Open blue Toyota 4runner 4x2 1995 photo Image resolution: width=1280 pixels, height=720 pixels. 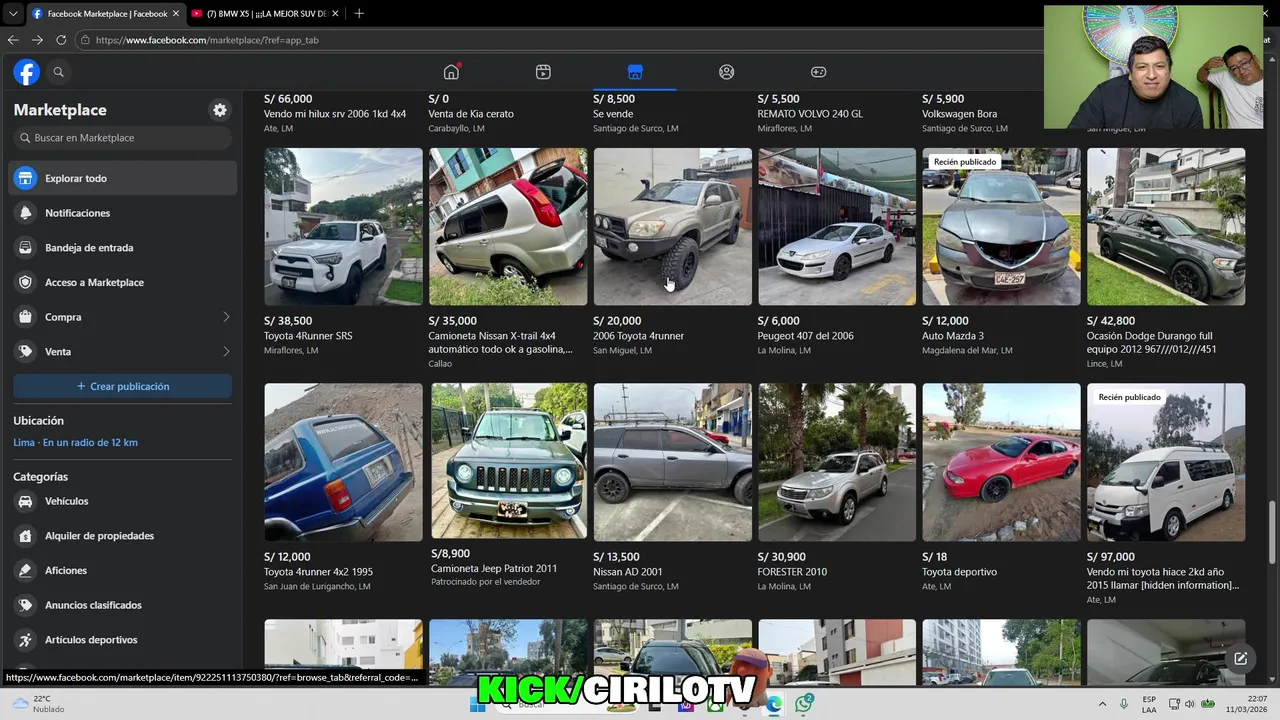tap(343, 462)
